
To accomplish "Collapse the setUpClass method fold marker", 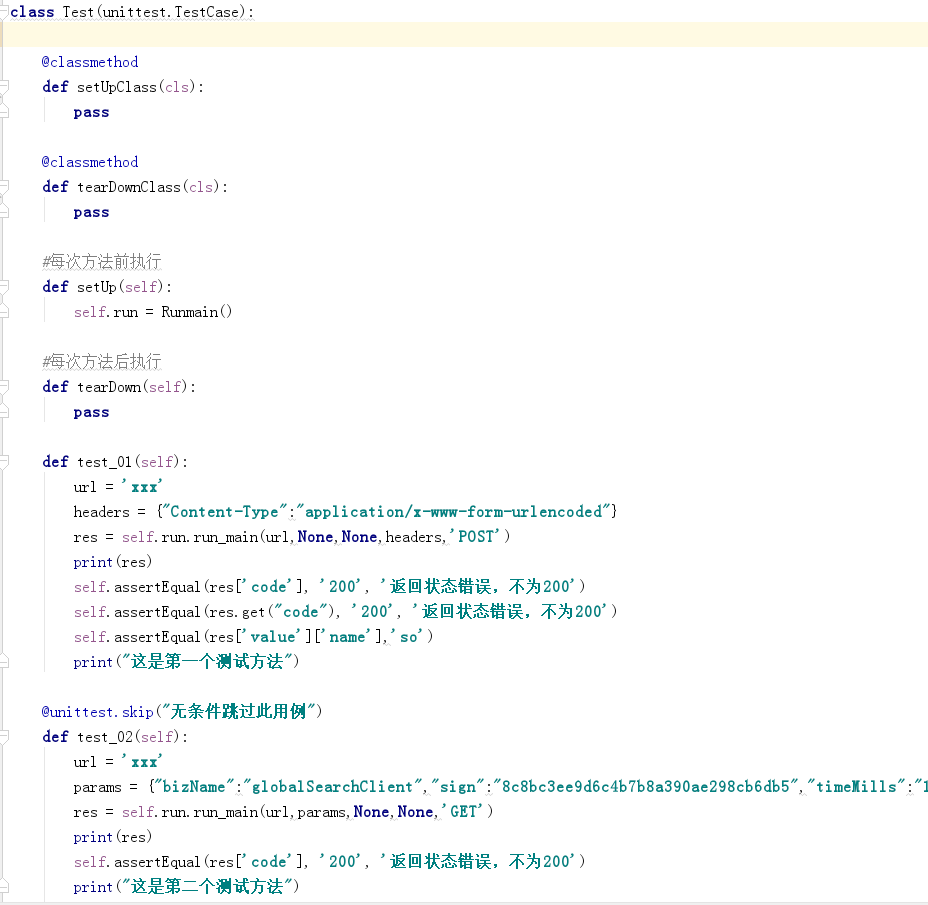I will pos(4,87).
